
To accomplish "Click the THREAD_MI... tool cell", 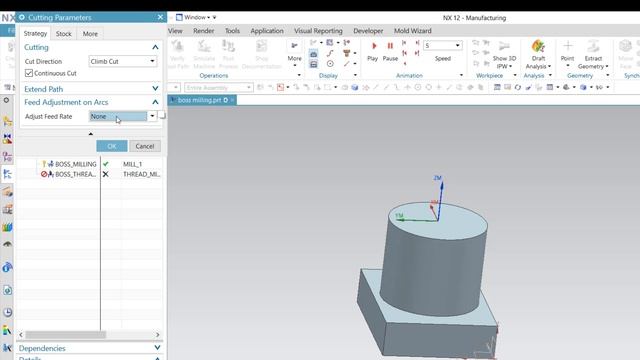I will [x=142, y=174].
